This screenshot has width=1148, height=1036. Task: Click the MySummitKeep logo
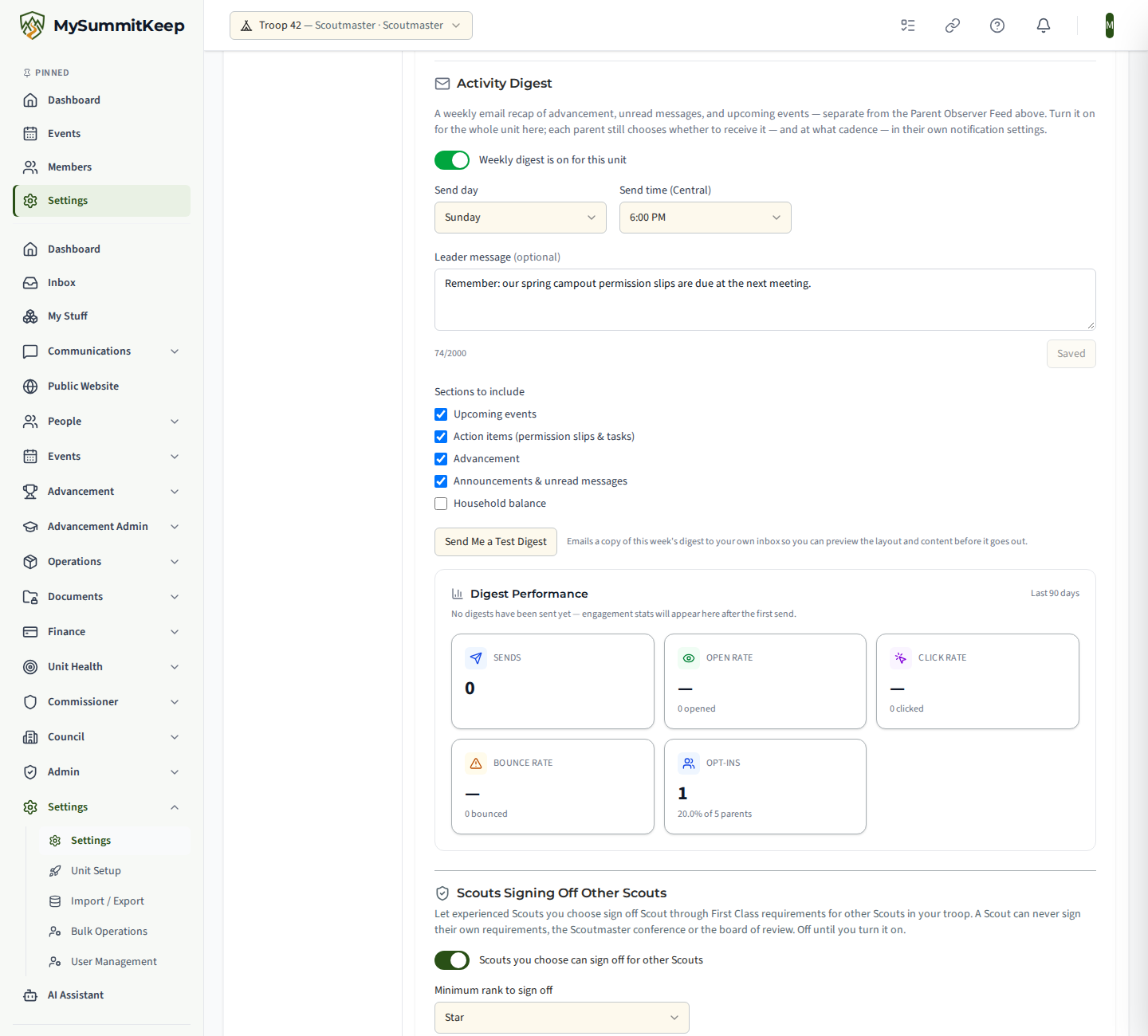tap(102, 26)
